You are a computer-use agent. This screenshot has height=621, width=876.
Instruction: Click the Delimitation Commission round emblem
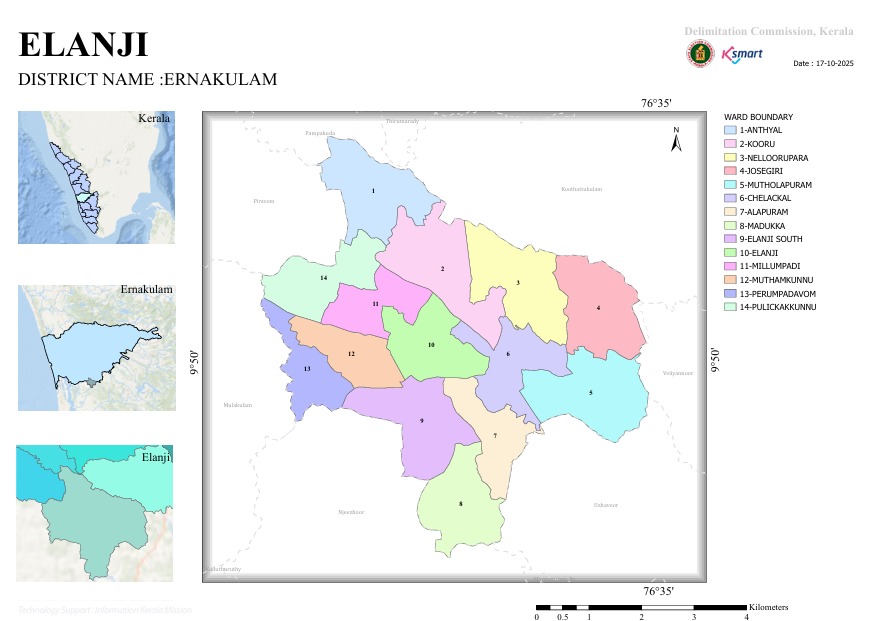700,54
